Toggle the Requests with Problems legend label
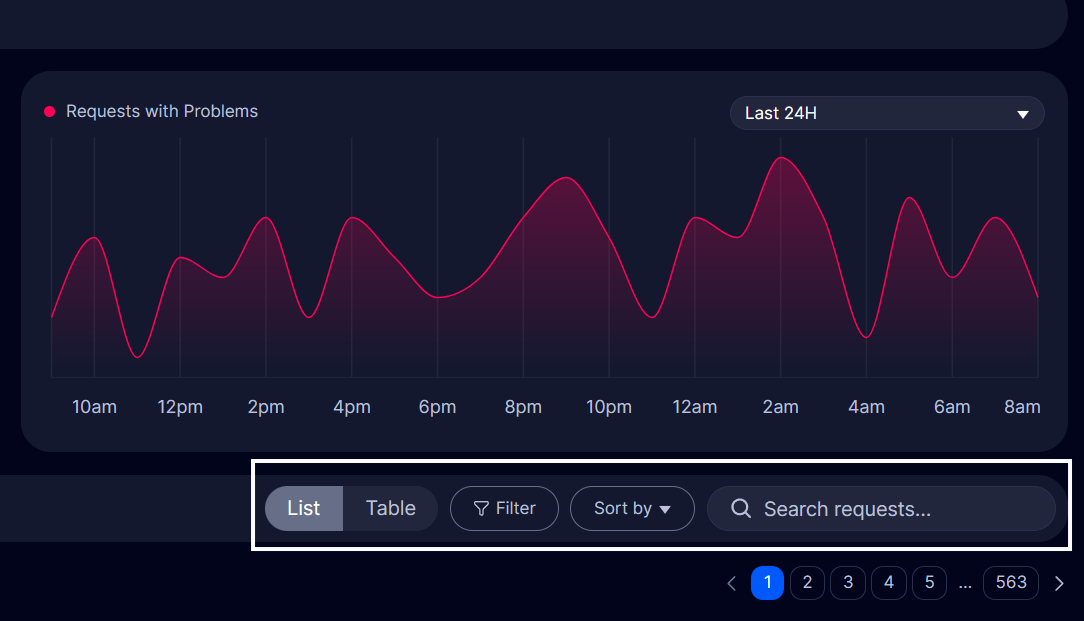The width and height of the screenshot is (1084, 621). [x=162, y=112]
